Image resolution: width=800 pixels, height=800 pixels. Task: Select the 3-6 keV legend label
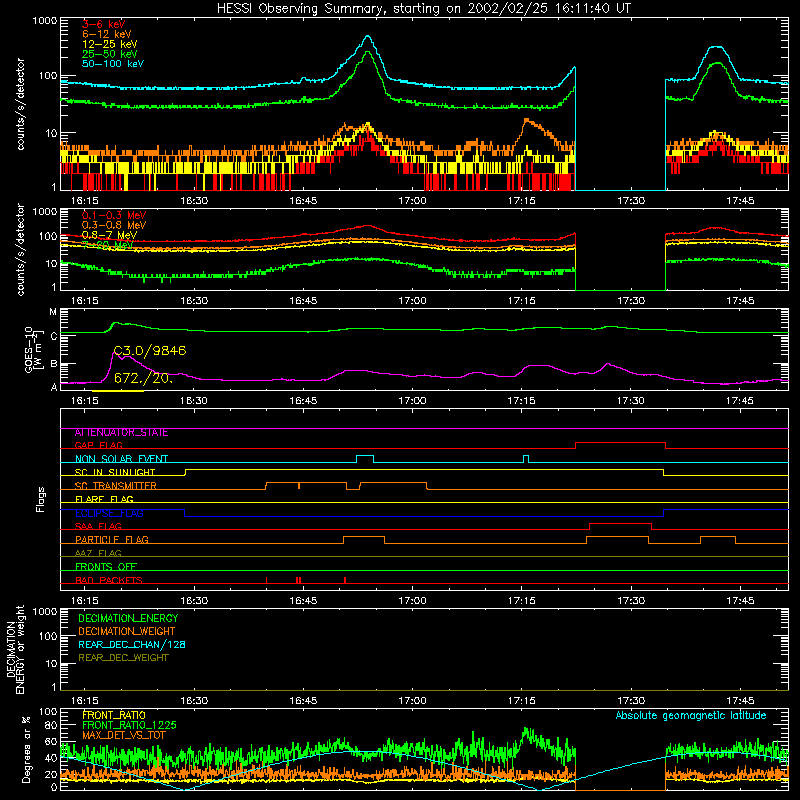point(104,24)
